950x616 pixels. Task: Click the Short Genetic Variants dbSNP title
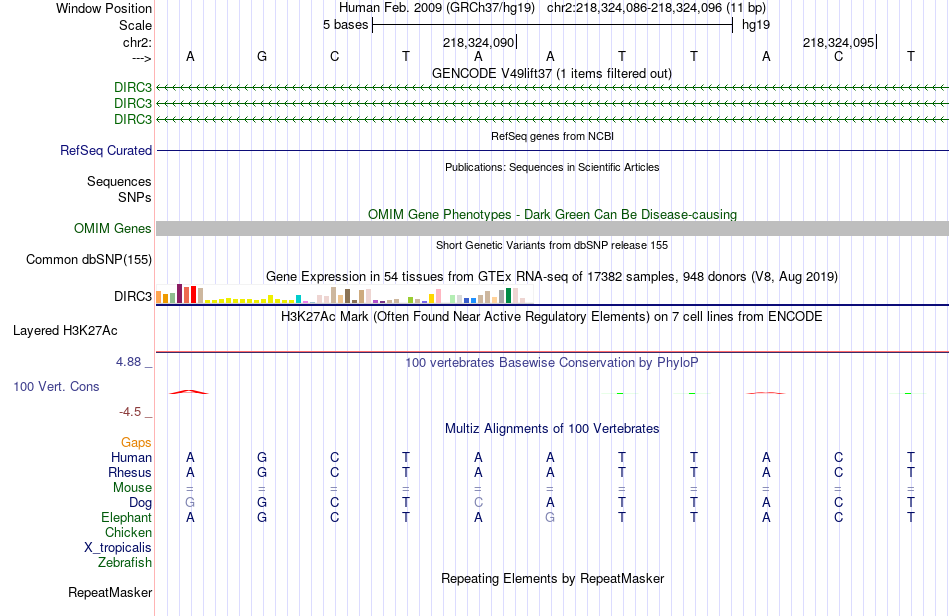[x=552, y=245]
